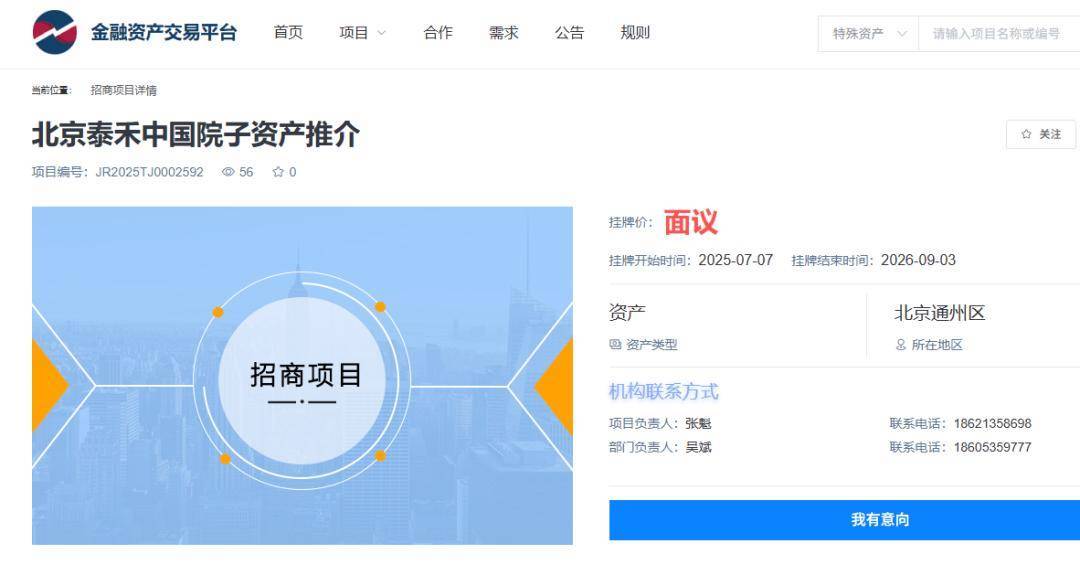Focus the project name search field

point(999,33)
